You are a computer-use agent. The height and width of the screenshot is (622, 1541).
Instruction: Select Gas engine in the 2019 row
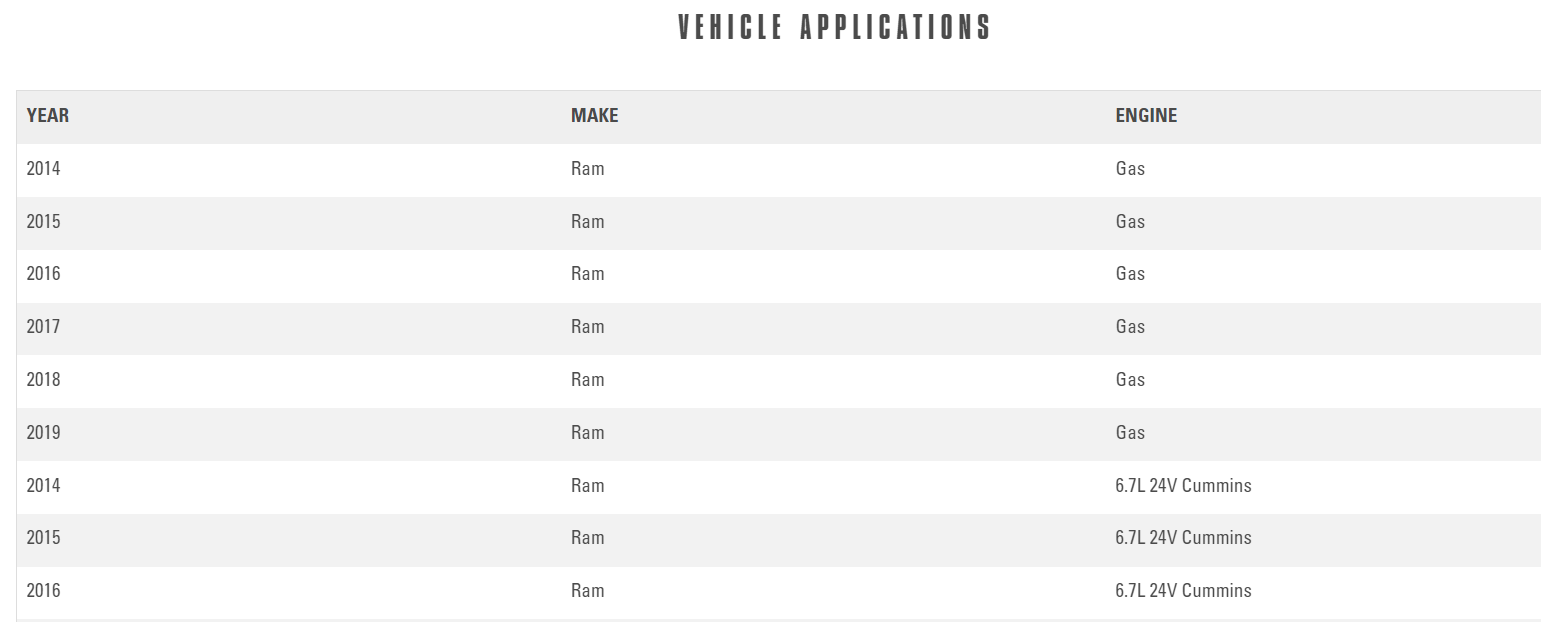(x=1130, y=433)
